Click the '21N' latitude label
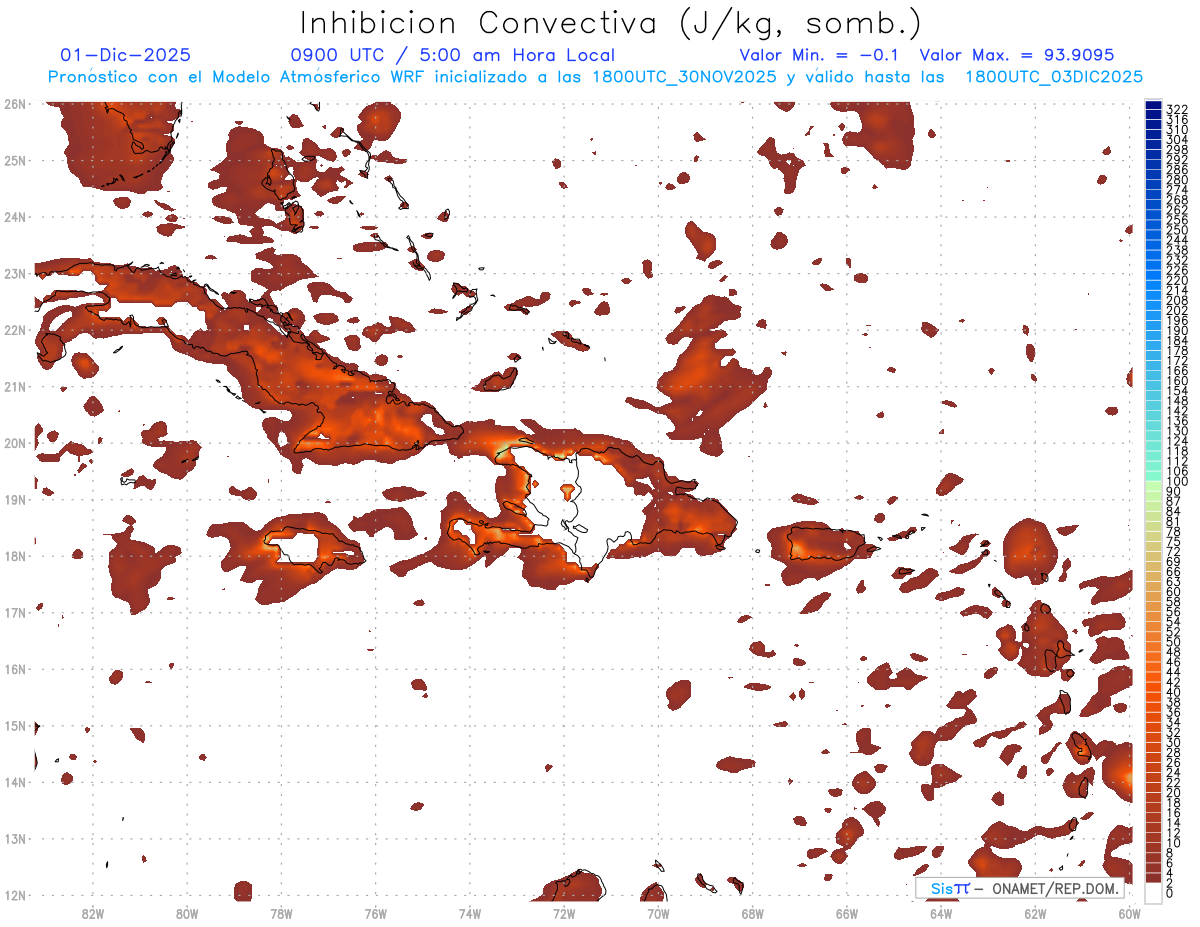The image size is (1200, 927). (15, 386)
